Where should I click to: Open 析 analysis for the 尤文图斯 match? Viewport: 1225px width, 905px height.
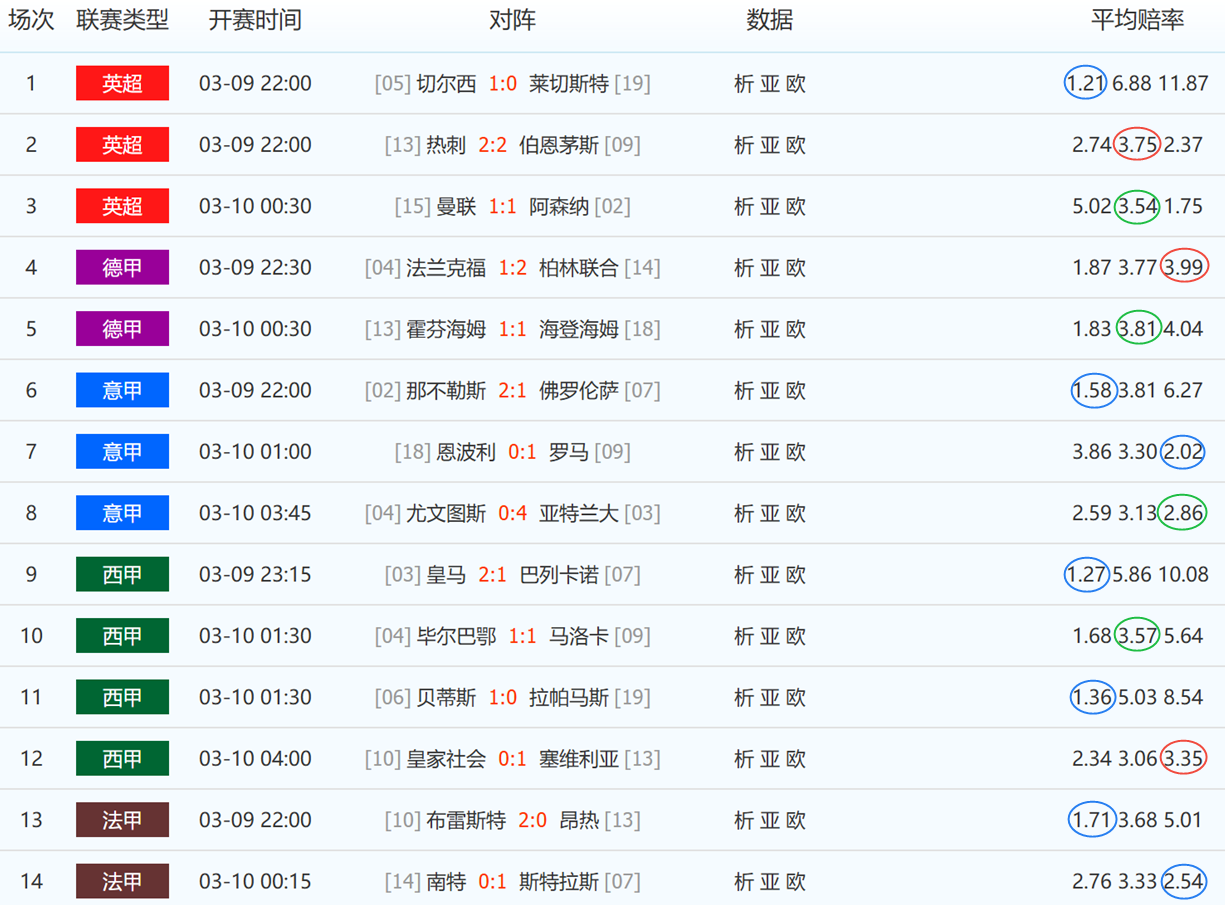pos(743,513)
